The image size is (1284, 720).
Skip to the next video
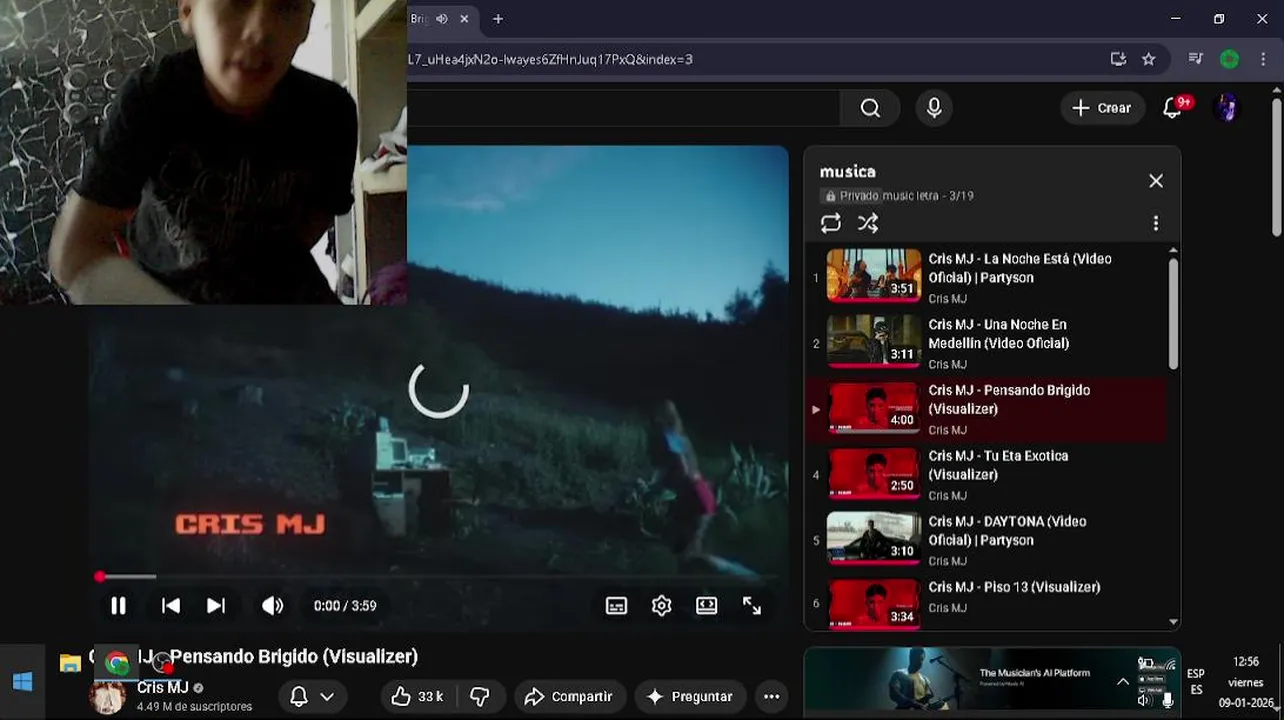click(x=215, y=605)
